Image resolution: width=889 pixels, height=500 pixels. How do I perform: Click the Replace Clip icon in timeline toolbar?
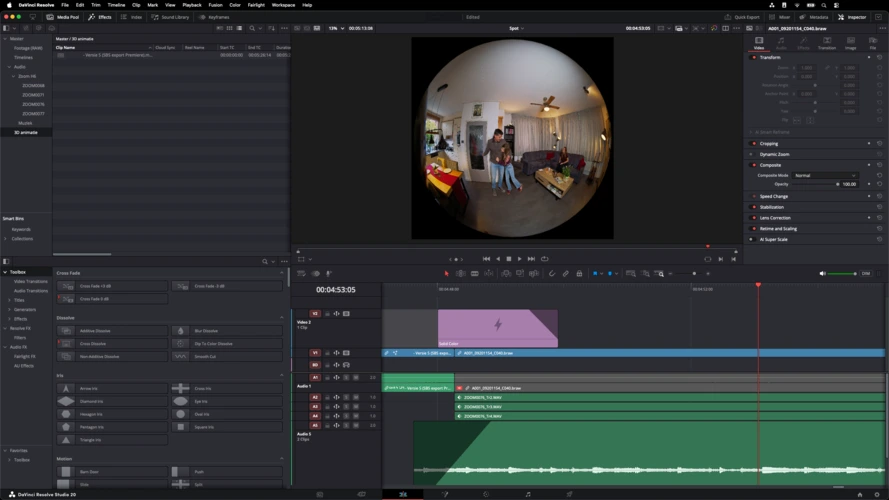(x=534, y=273)
